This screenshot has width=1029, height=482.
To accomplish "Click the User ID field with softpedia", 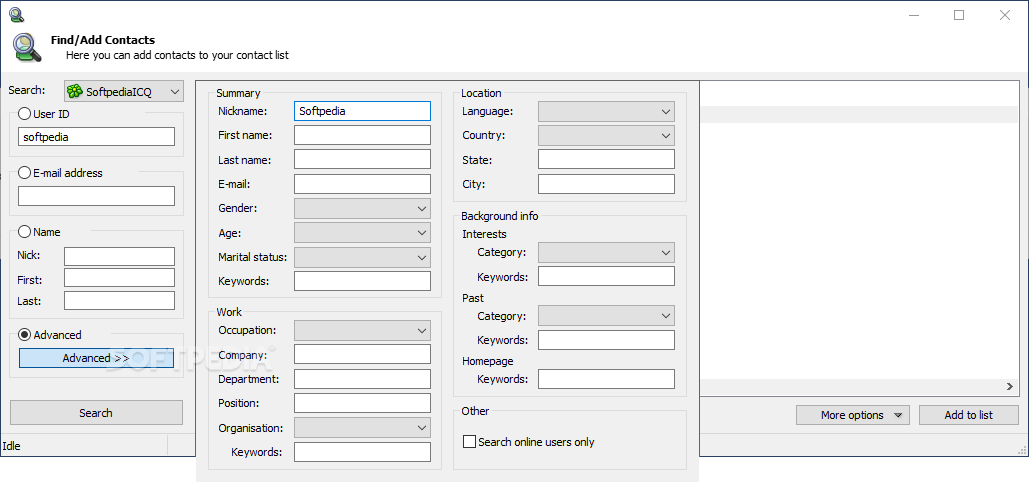I will [96, 137].
